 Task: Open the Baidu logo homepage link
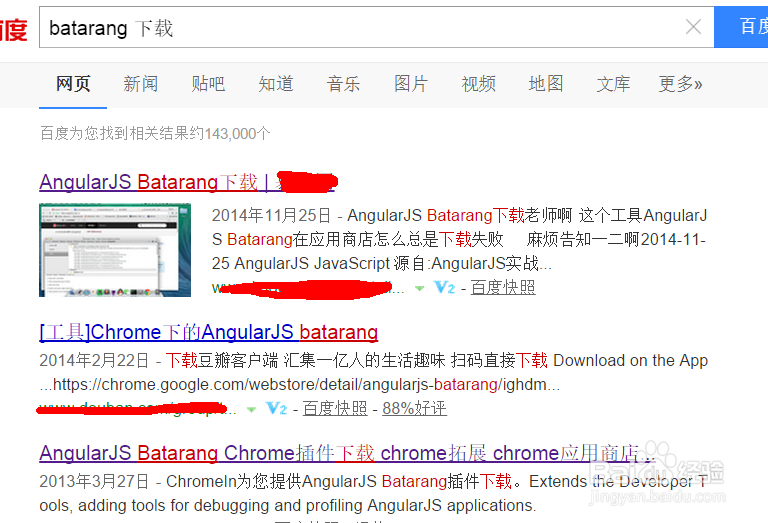(13, 29)
